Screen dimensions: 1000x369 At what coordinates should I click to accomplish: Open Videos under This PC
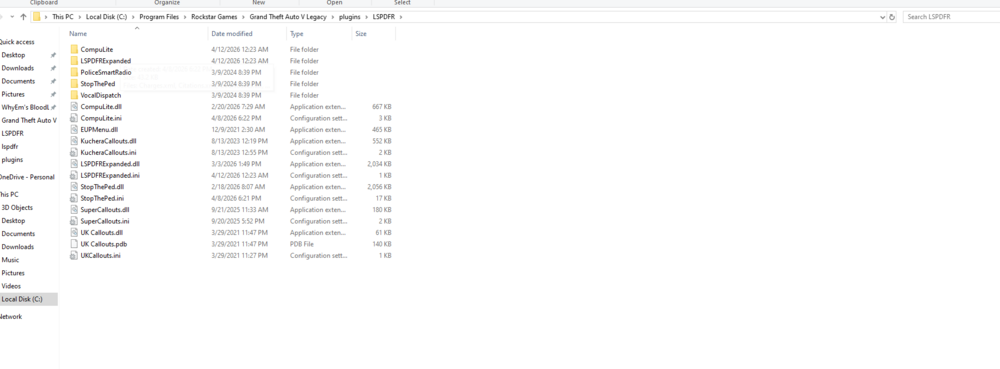tap(11, 286)
